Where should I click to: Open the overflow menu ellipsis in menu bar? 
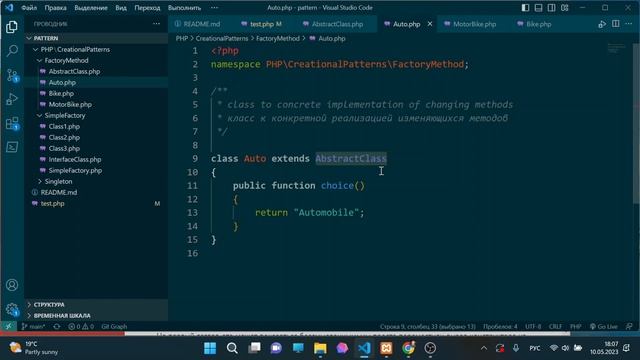point(214,8)
